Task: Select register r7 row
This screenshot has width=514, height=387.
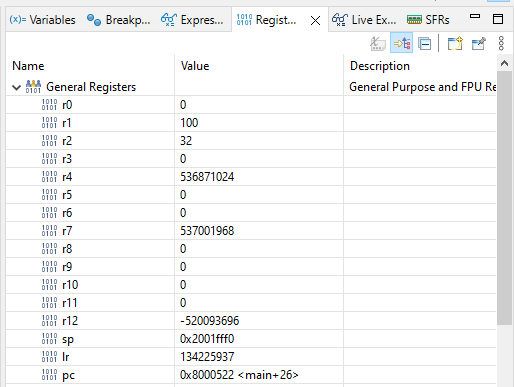Action: coord(251,231)
